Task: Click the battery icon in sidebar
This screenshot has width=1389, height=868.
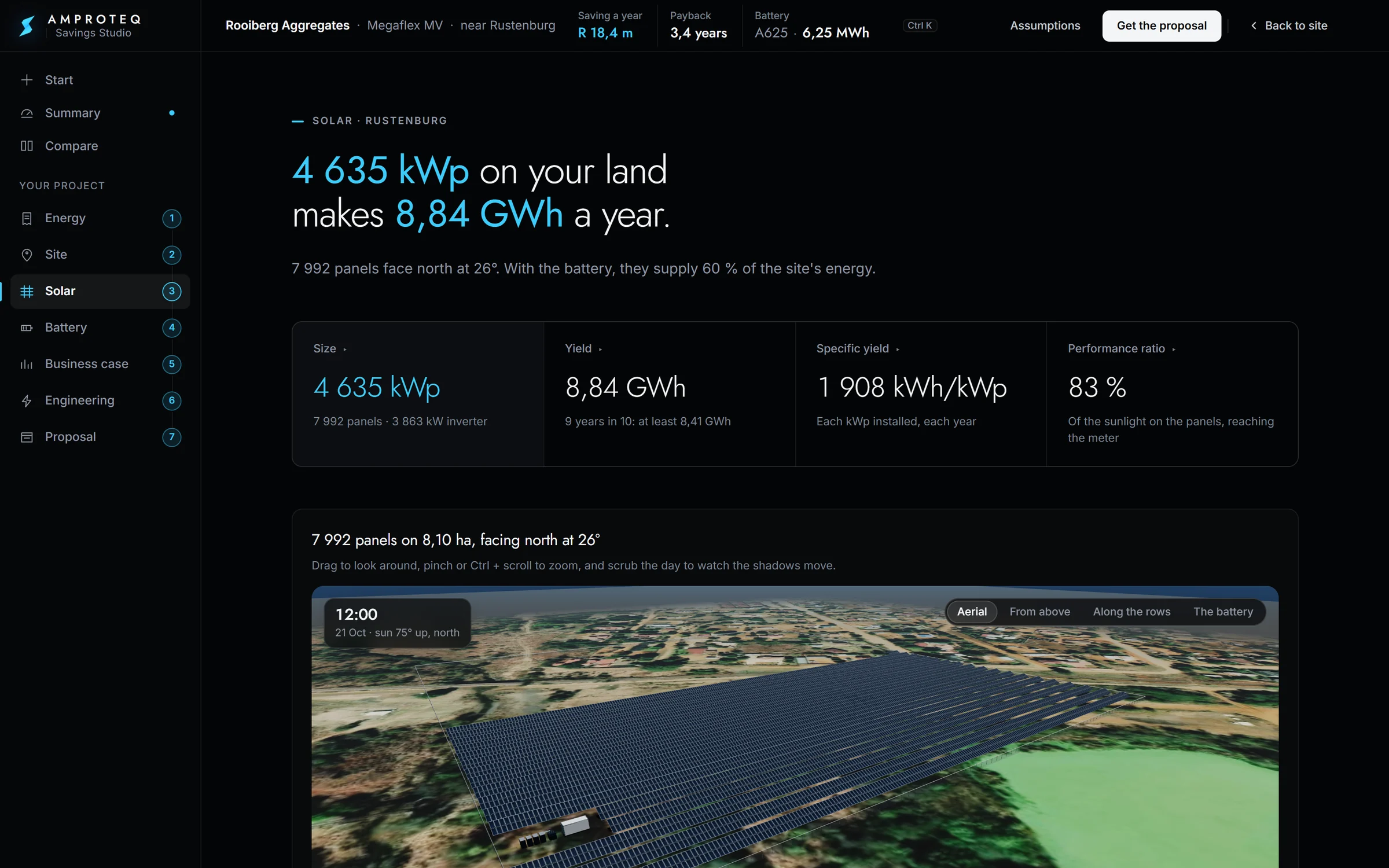Action: pyautogui.click(x=27, y=328)
